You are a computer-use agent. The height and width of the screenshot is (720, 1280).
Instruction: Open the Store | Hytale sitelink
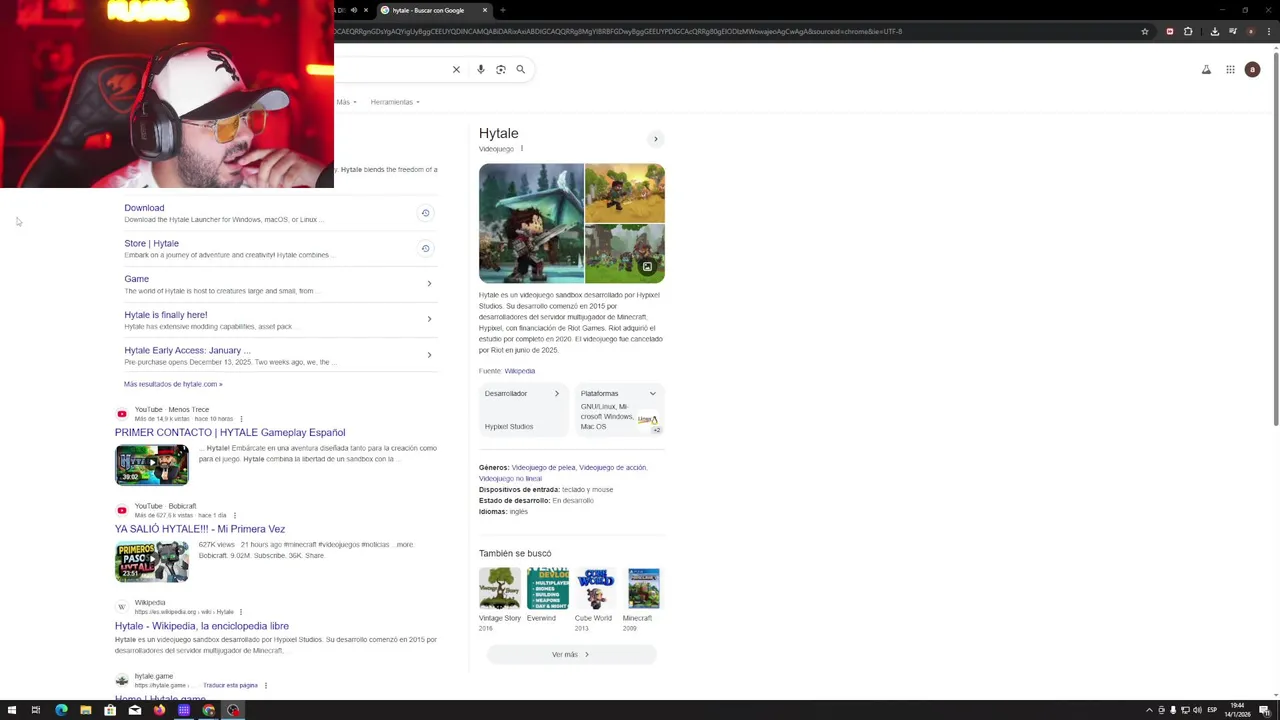coord(151,243)
